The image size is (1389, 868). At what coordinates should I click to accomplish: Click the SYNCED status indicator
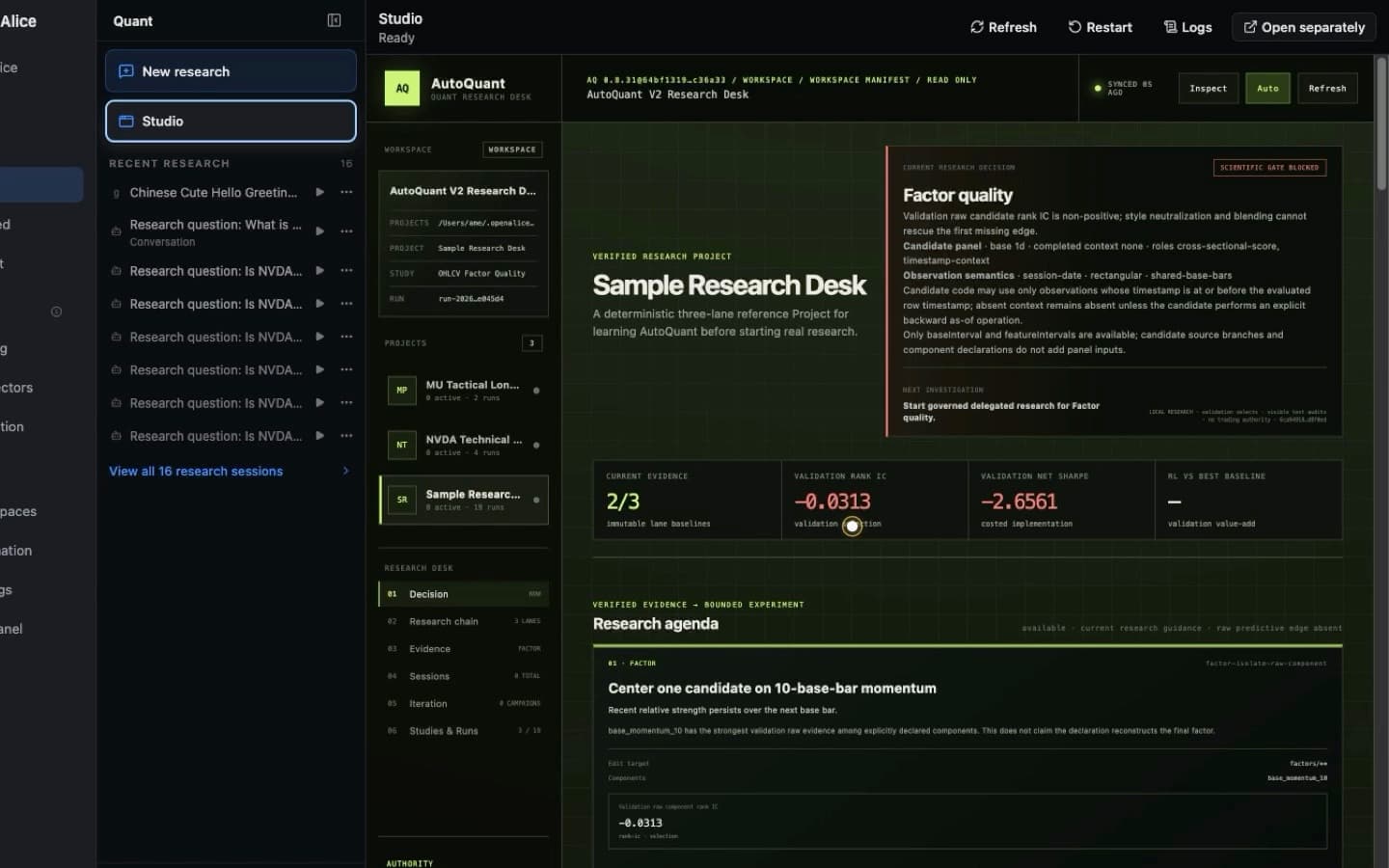click(x=1123, y=88)
